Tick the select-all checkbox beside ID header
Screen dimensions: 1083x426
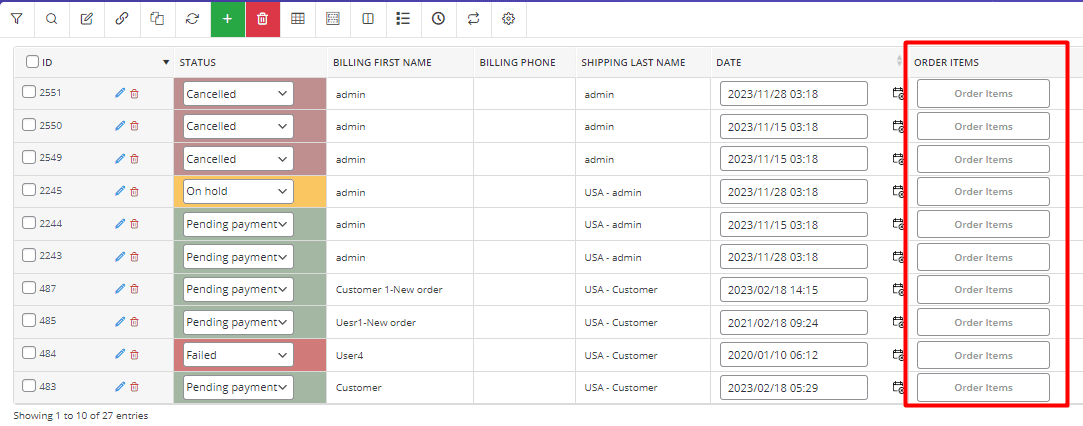click(32, 61)
